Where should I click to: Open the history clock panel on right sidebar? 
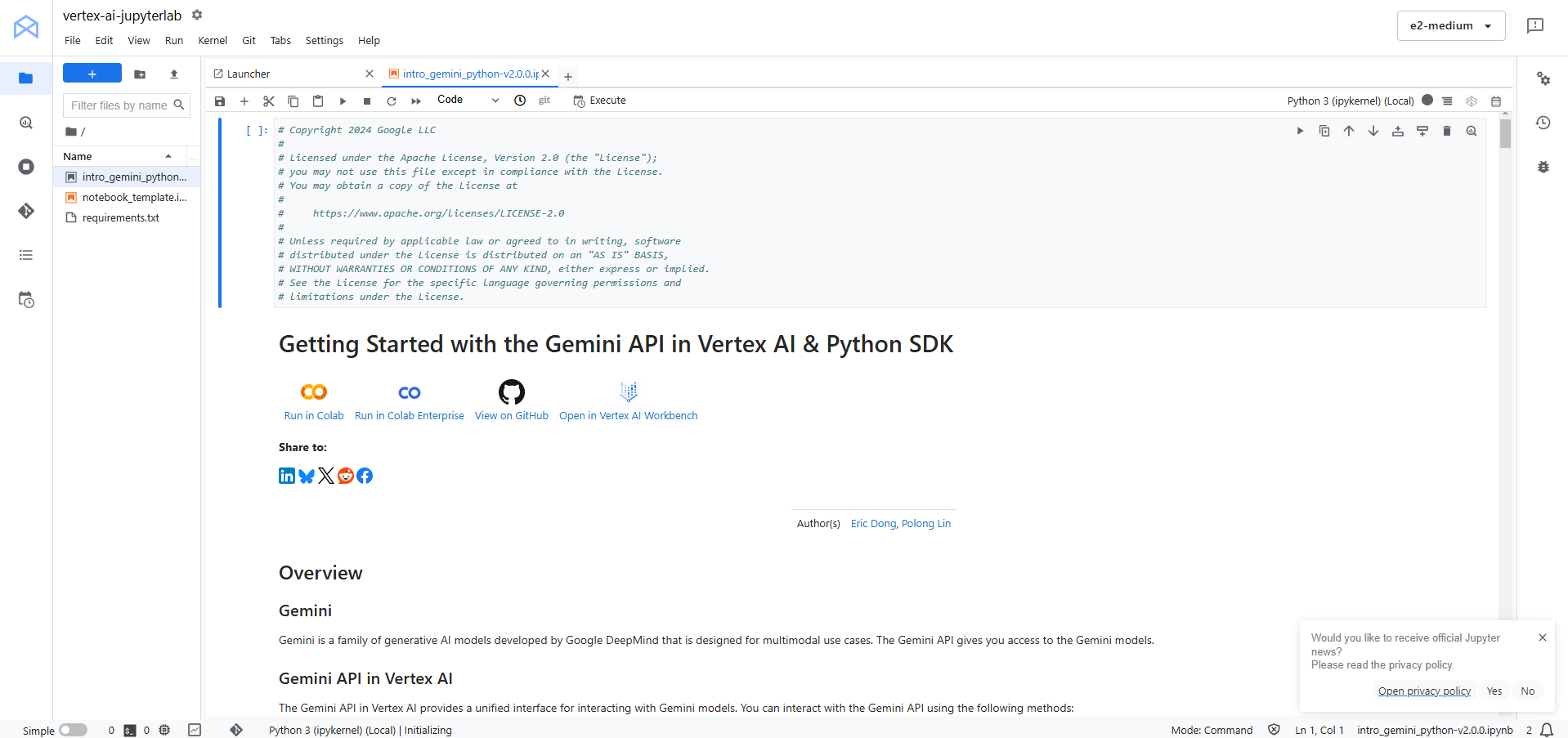1543,123
